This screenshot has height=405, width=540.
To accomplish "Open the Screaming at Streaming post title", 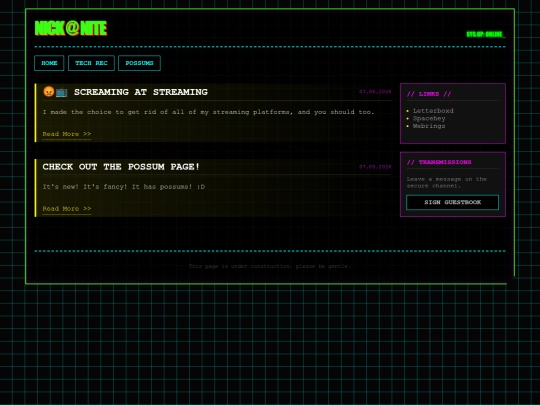I will pos(141,92).
